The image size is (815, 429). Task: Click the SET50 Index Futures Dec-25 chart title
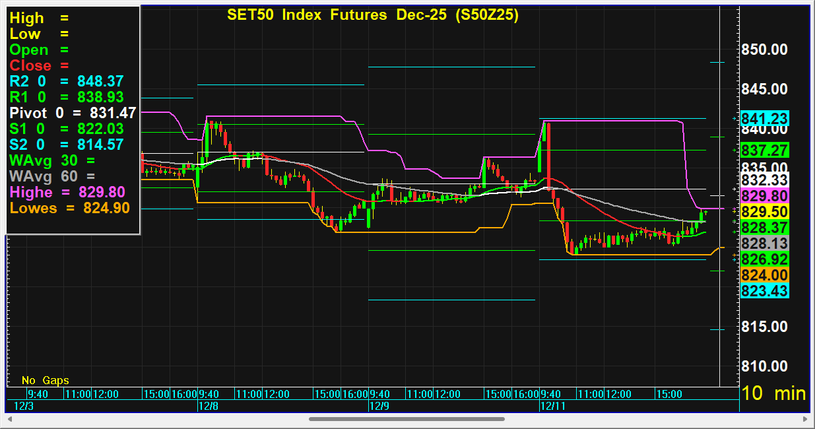click(x=356, y=15)
